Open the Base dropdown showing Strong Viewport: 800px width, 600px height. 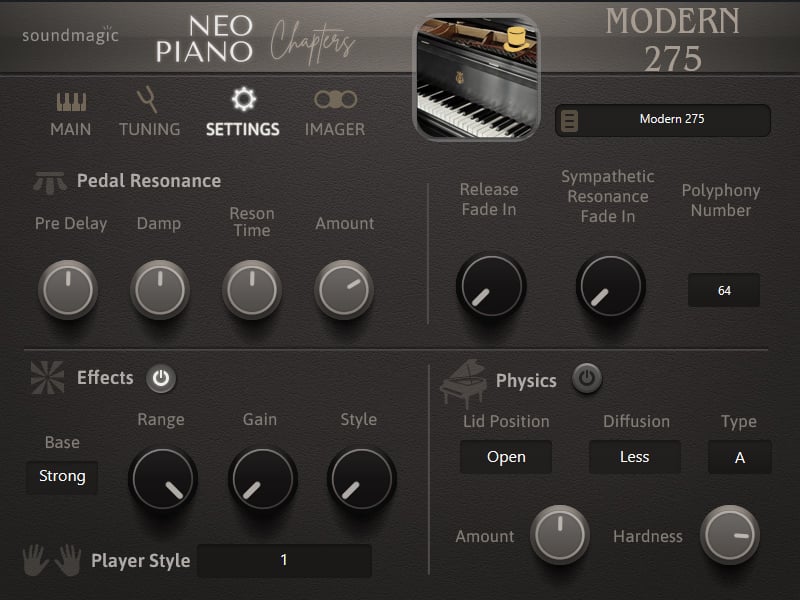pyautogui.click(x=62, y=477)
